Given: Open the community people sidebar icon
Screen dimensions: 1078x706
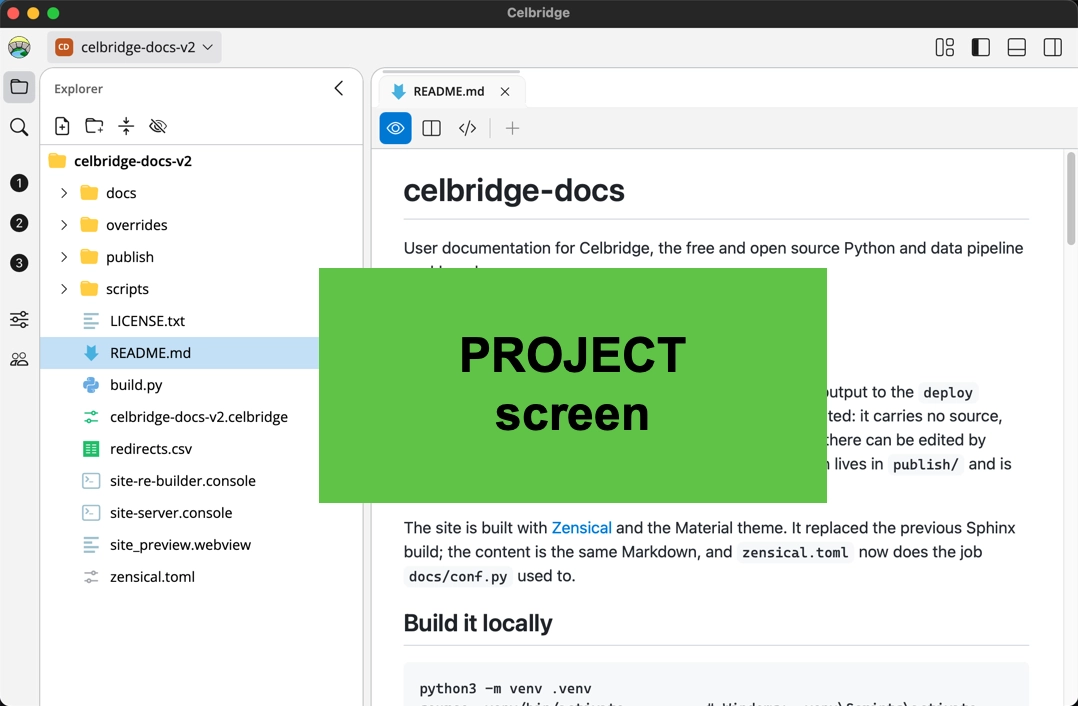Looking at the screenshot, I should pyautogui.click(x=19, y=360).
